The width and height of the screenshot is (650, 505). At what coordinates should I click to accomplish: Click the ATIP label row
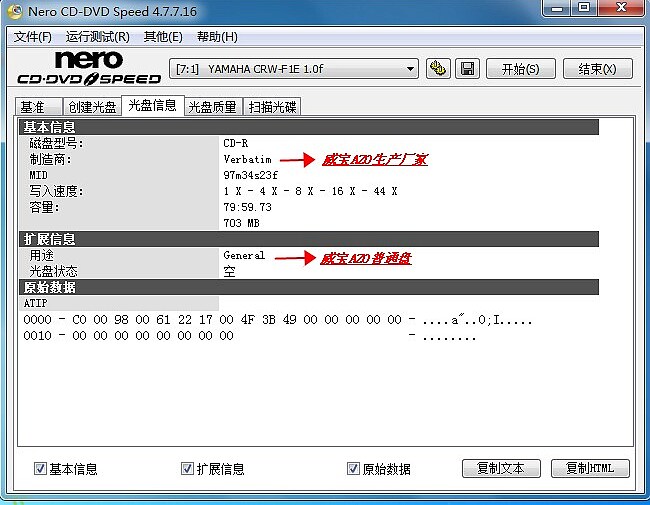tap(119, 303)
